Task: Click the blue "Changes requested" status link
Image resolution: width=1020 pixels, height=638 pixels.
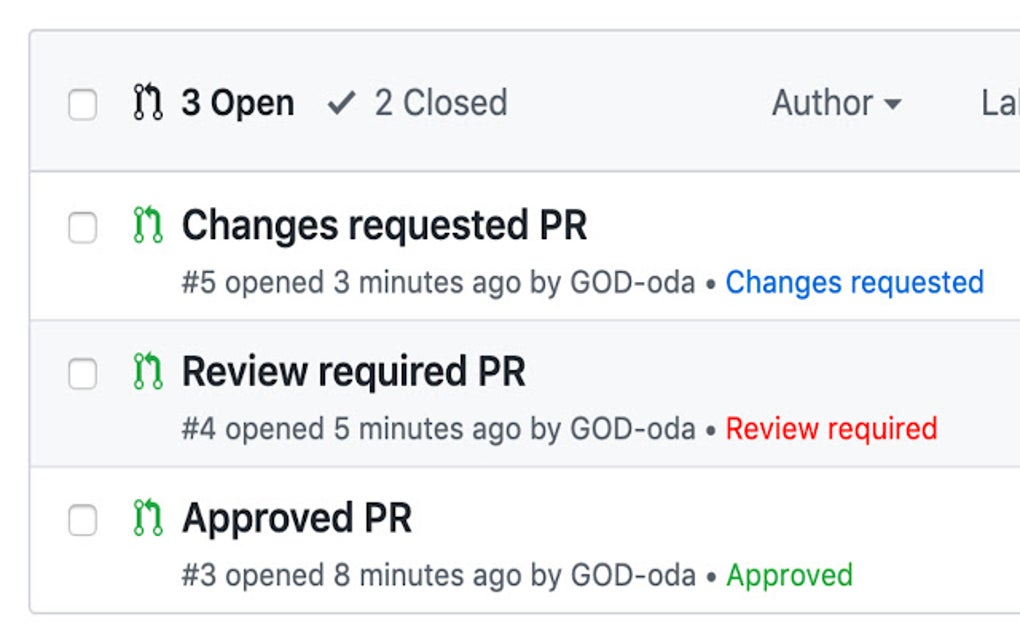Action: [855, 282]
